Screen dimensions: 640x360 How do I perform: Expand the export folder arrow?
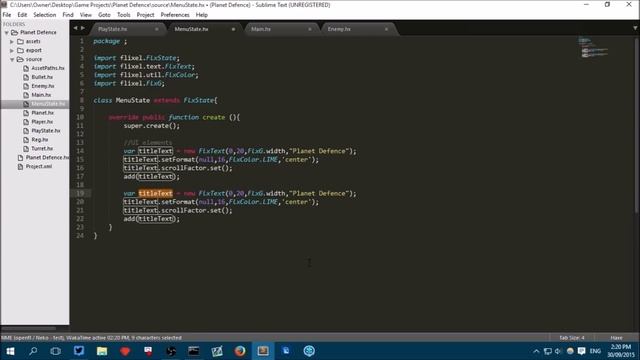pyautogui.click(x=12, y=50)
